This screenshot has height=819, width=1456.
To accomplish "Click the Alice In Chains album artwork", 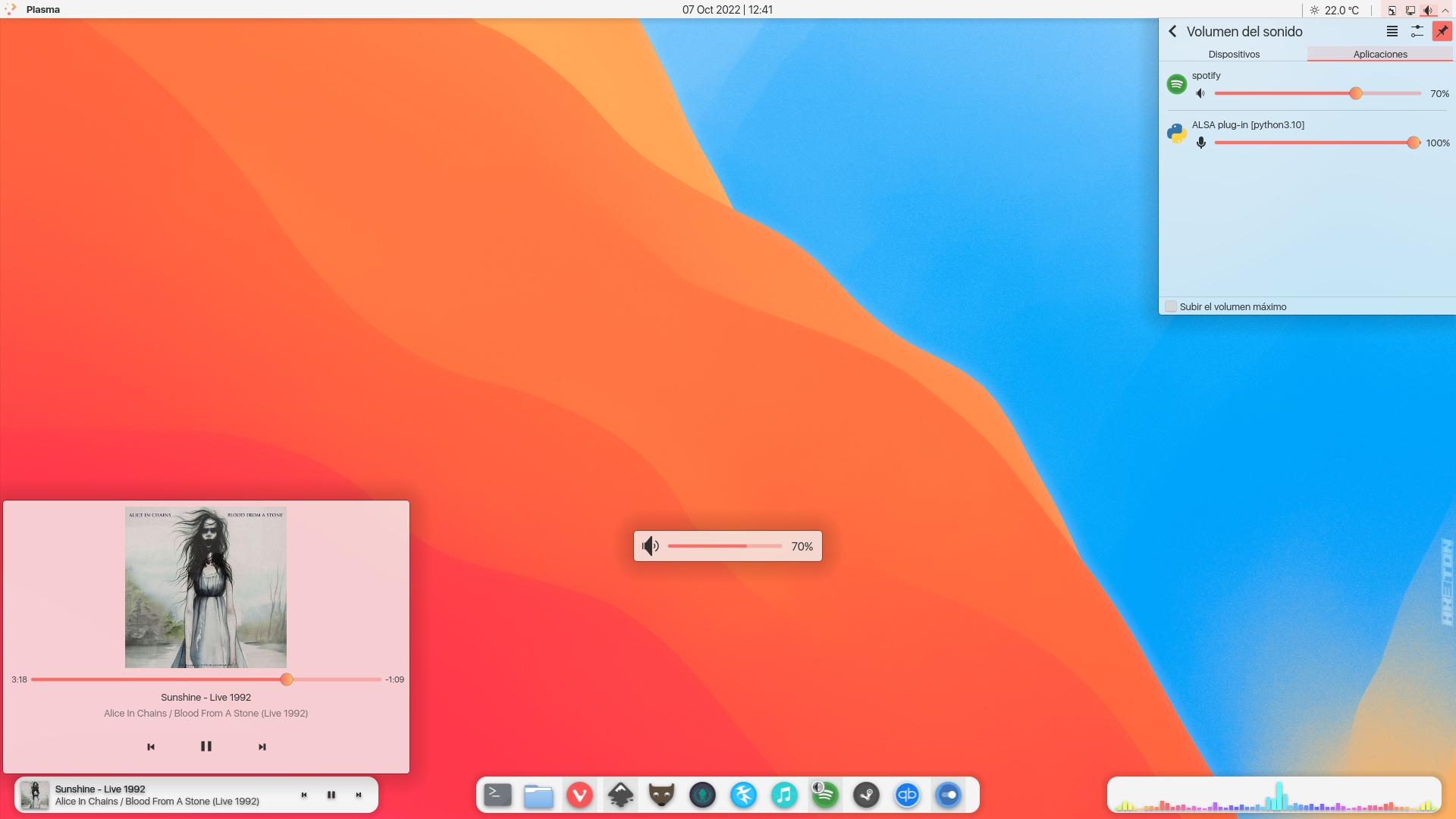I will [x=206, y=588].
